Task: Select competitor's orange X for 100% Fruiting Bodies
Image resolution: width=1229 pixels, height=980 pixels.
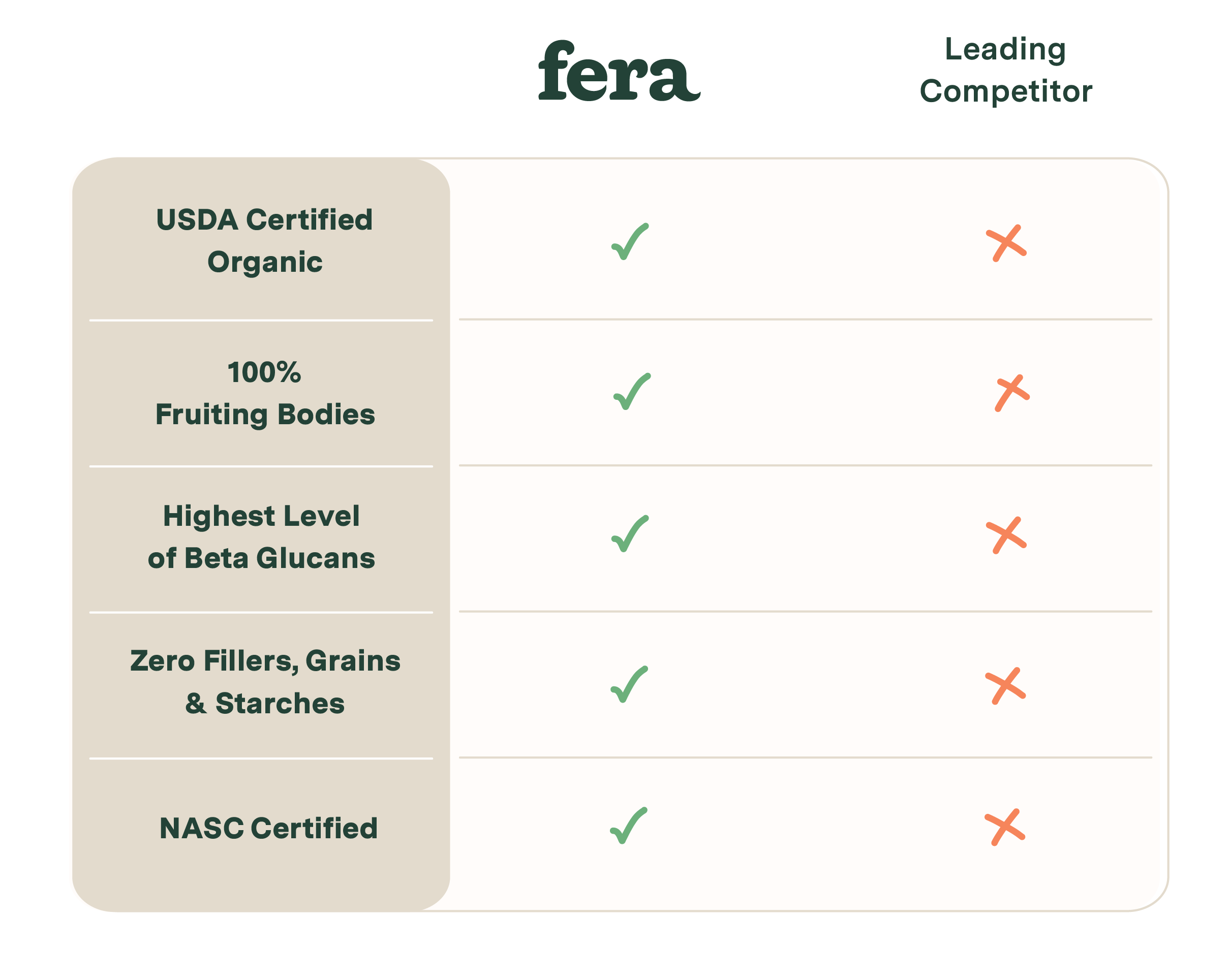Action: 1012,393
